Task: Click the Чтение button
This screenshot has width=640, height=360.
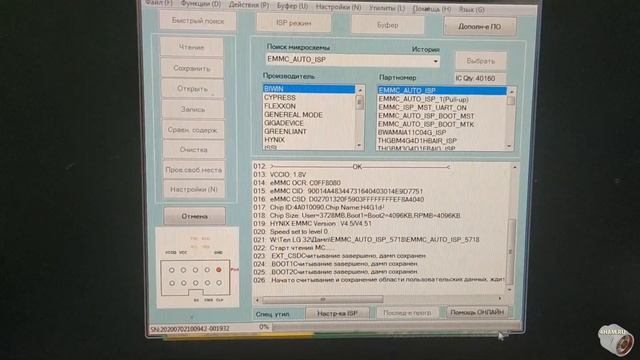Action: coord(191,47)
